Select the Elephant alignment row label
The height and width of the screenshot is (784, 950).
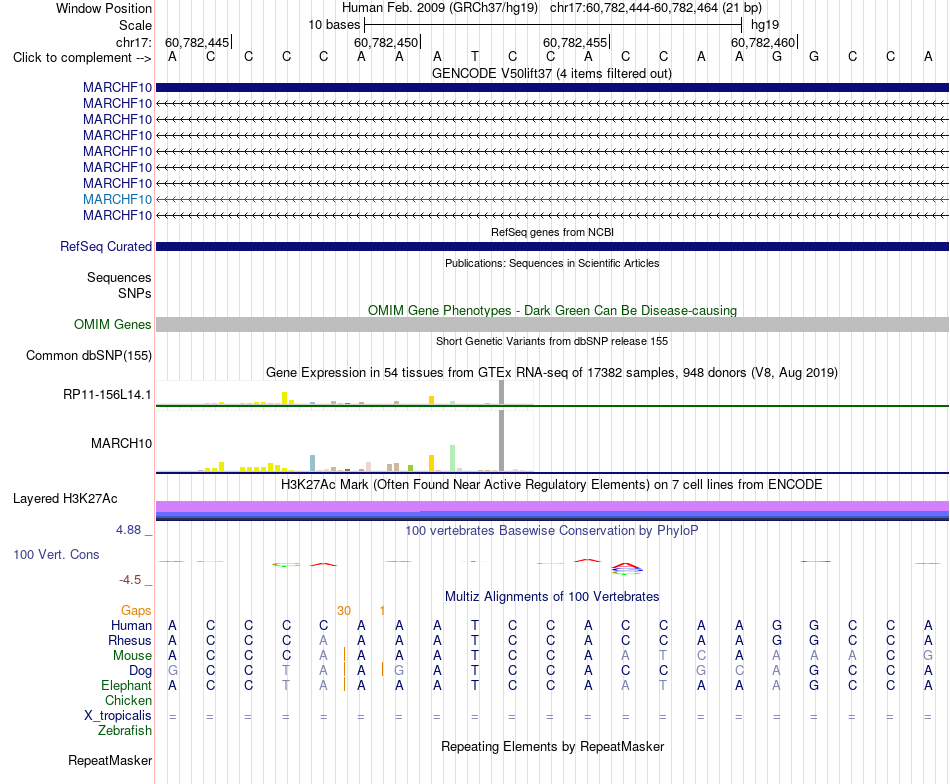(127, 685)
